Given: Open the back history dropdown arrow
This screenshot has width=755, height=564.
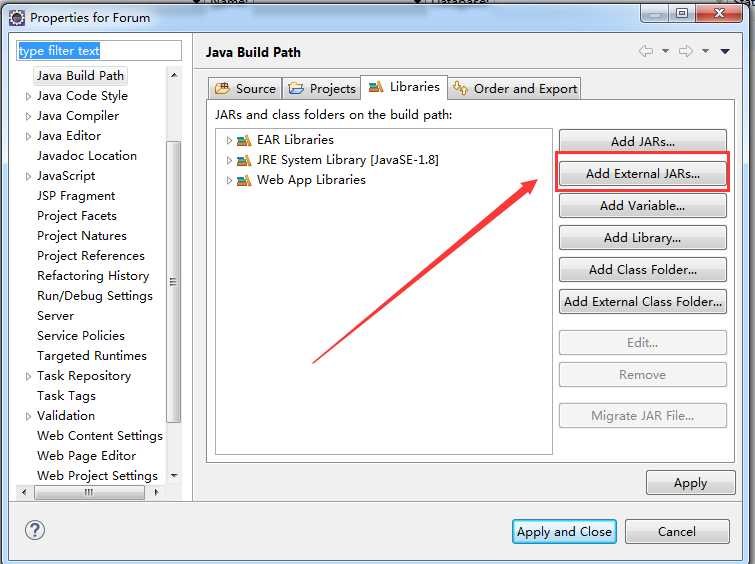Looking at the screenshot, I should pos(665,51).
